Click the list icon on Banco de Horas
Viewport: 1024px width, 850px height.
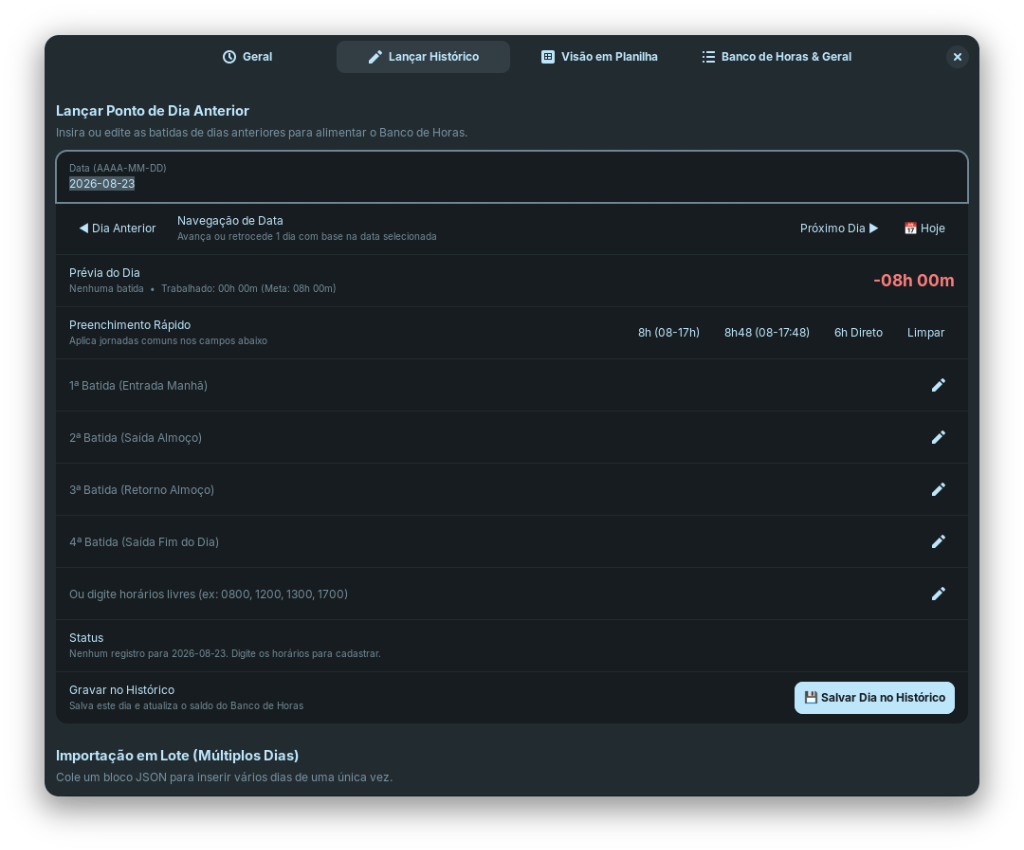(x=709, y=57)
